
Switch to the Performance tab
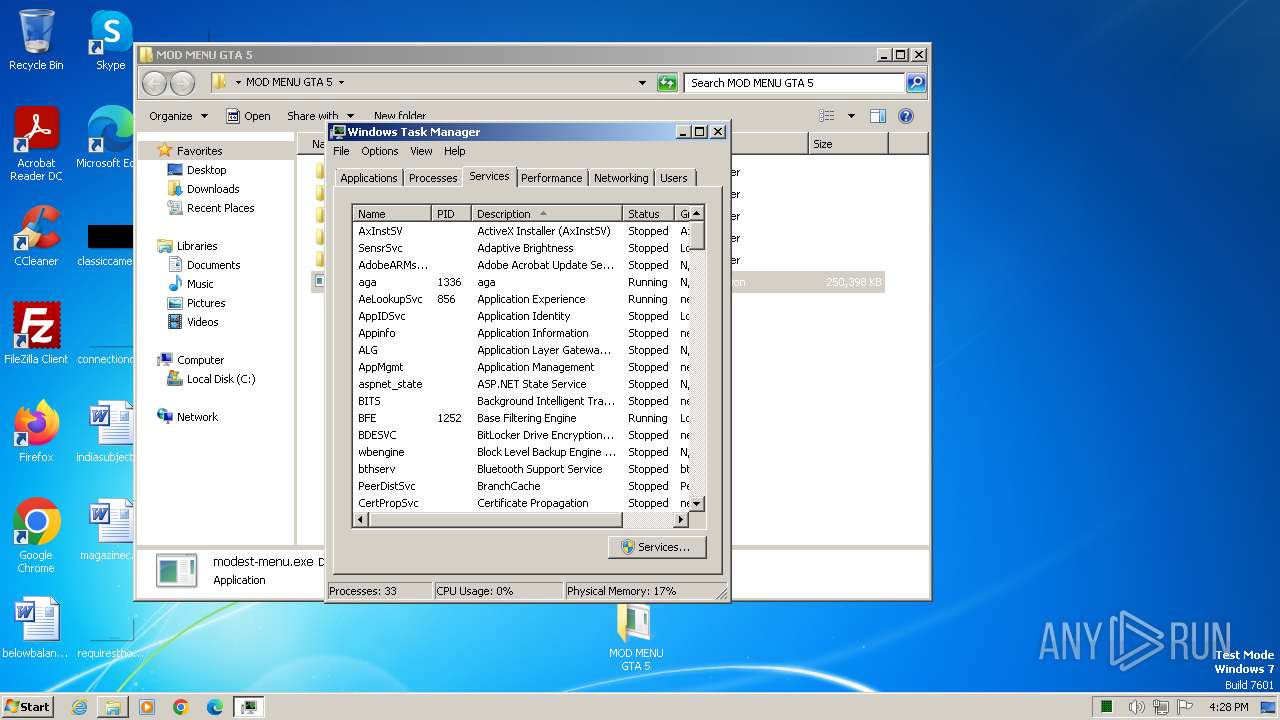551,178
